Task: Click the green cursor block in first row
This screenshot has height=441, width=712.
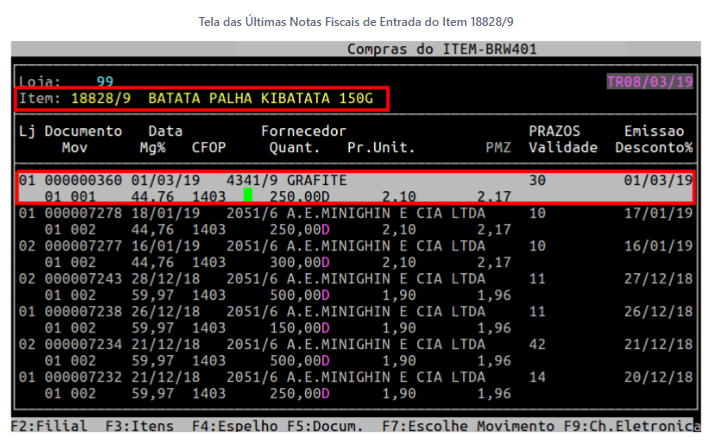Action: click(248, 195)
